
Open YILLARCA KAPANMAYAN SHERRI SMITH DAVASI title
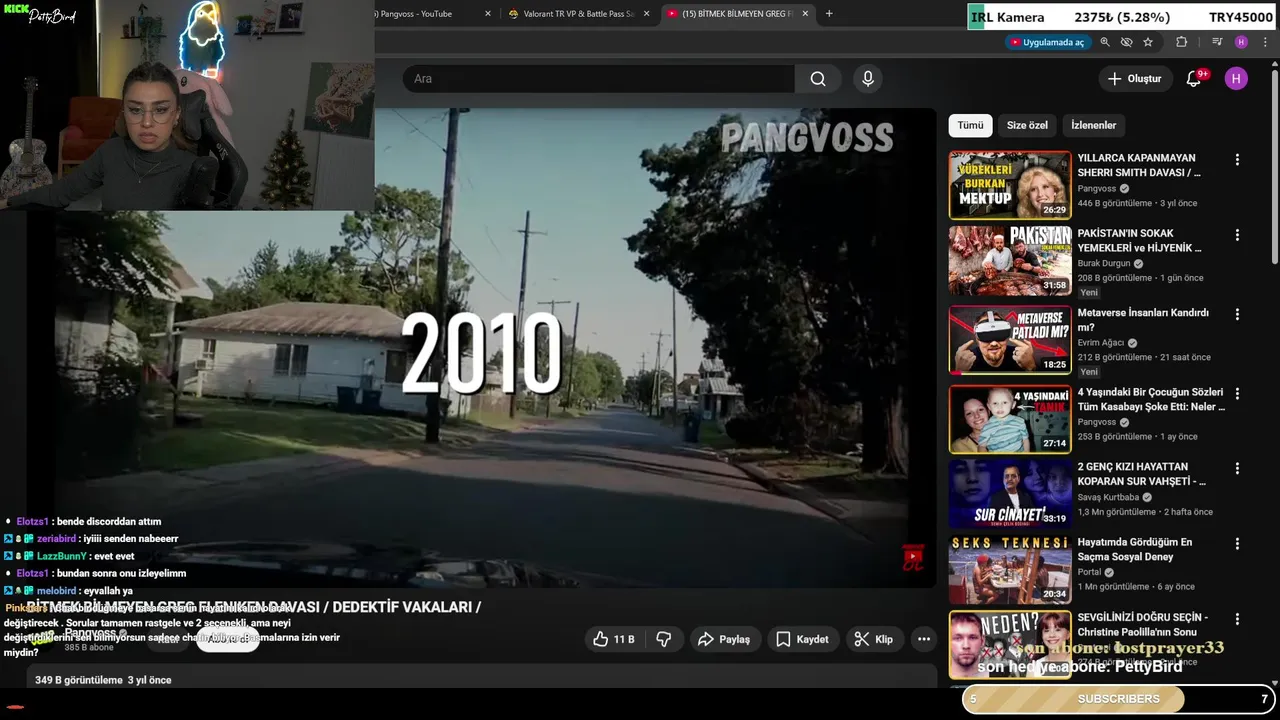[x=1139, y=165]
